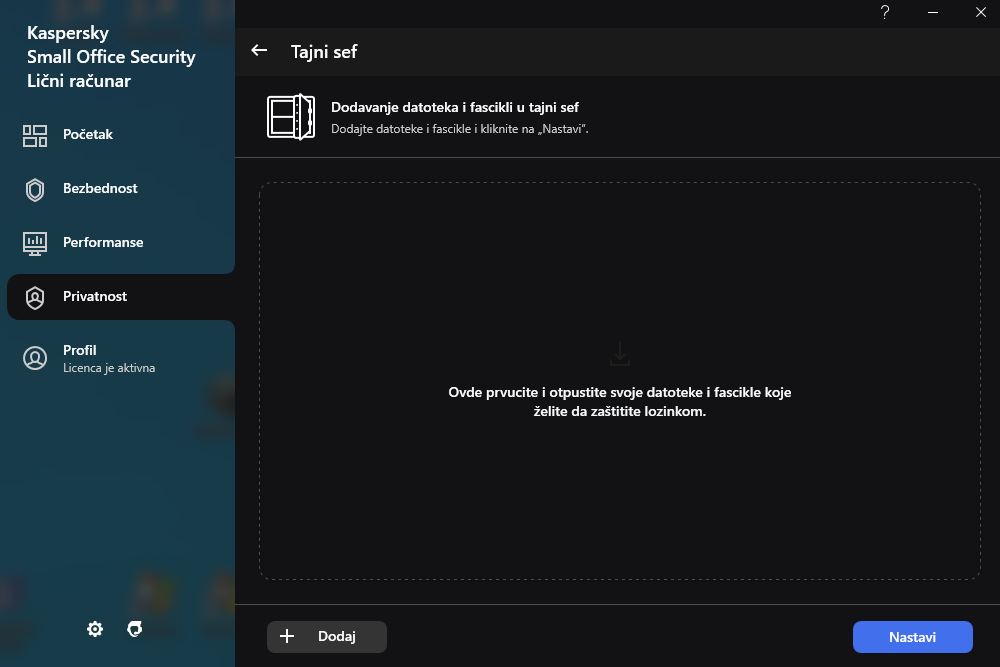Click 'Ovde prvucite i otpustite' drop zone text
The width and height of the screenshot is (1000, 667).
pos(620,402)
